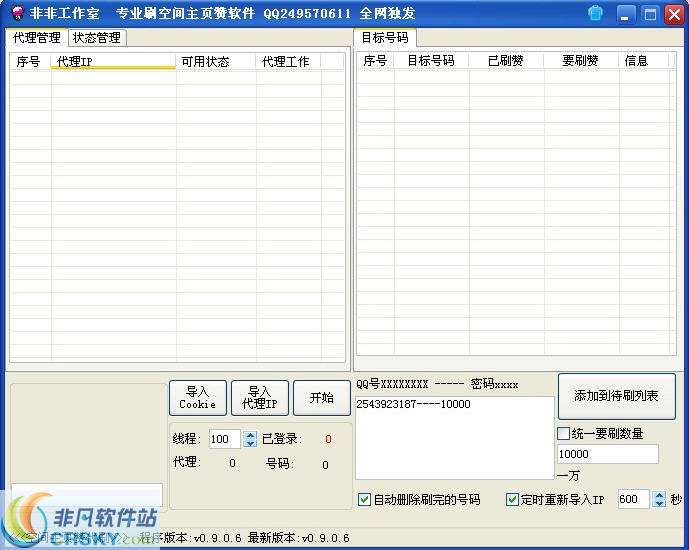Uncheck 自动删除刷完的号码 checkbox
689x550 pixels.
(x=364, y=499)
